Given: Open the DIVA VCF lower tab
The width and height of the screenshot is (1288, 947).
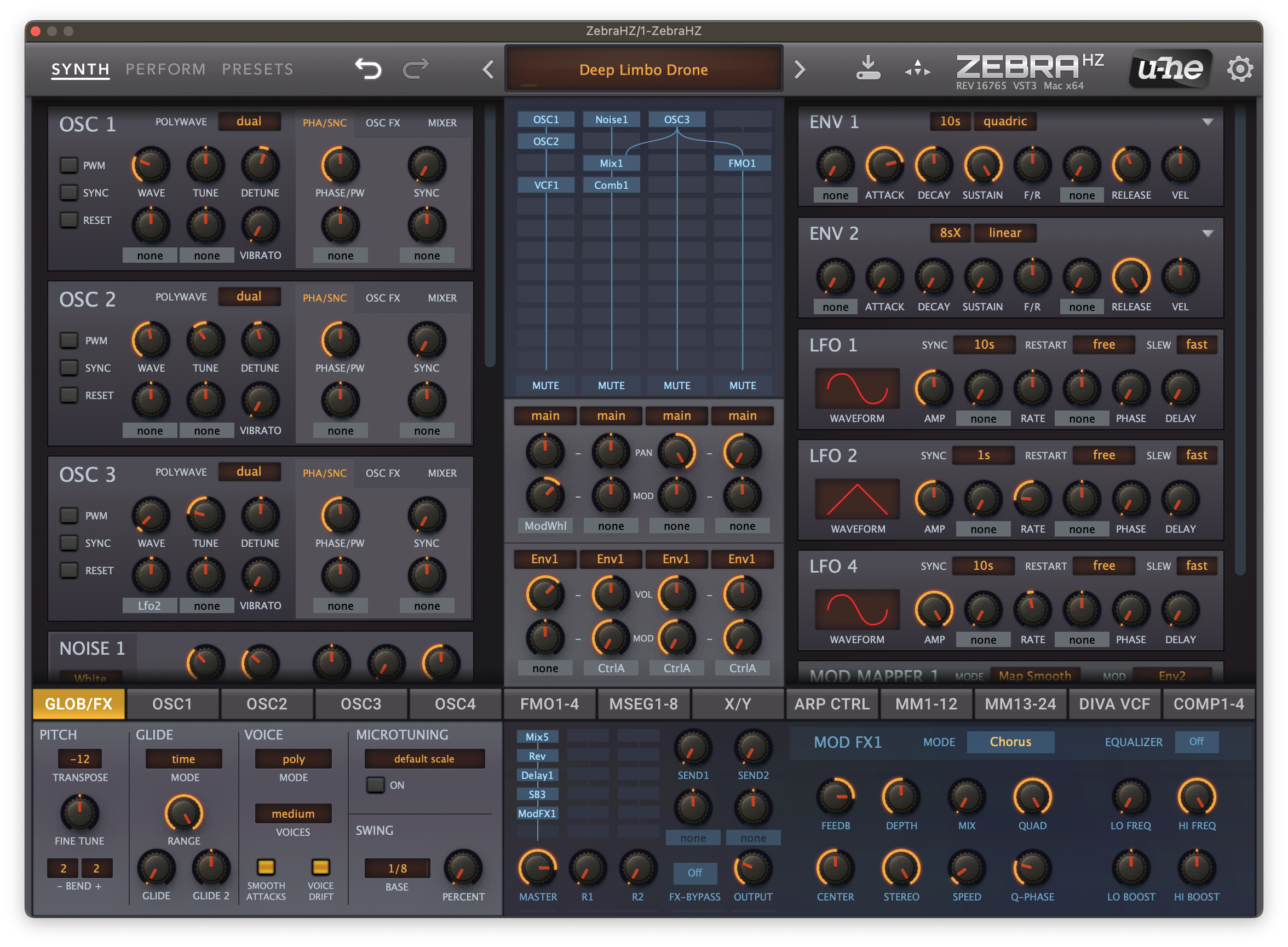Looking at the screenshot, I should click(x=1114, y=704).
